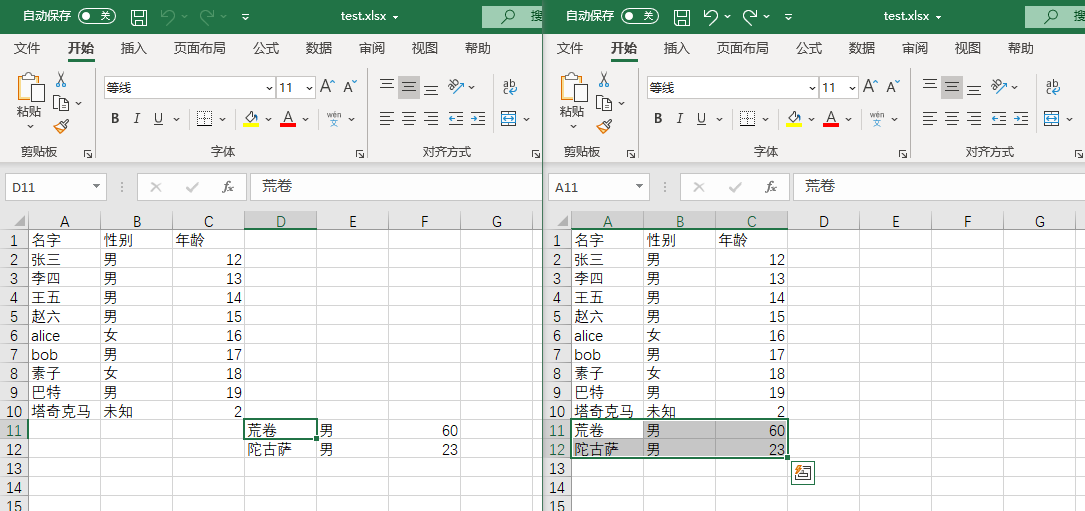Select Format Painter brush in right window
1085x511 pixels.
(604, 126)
